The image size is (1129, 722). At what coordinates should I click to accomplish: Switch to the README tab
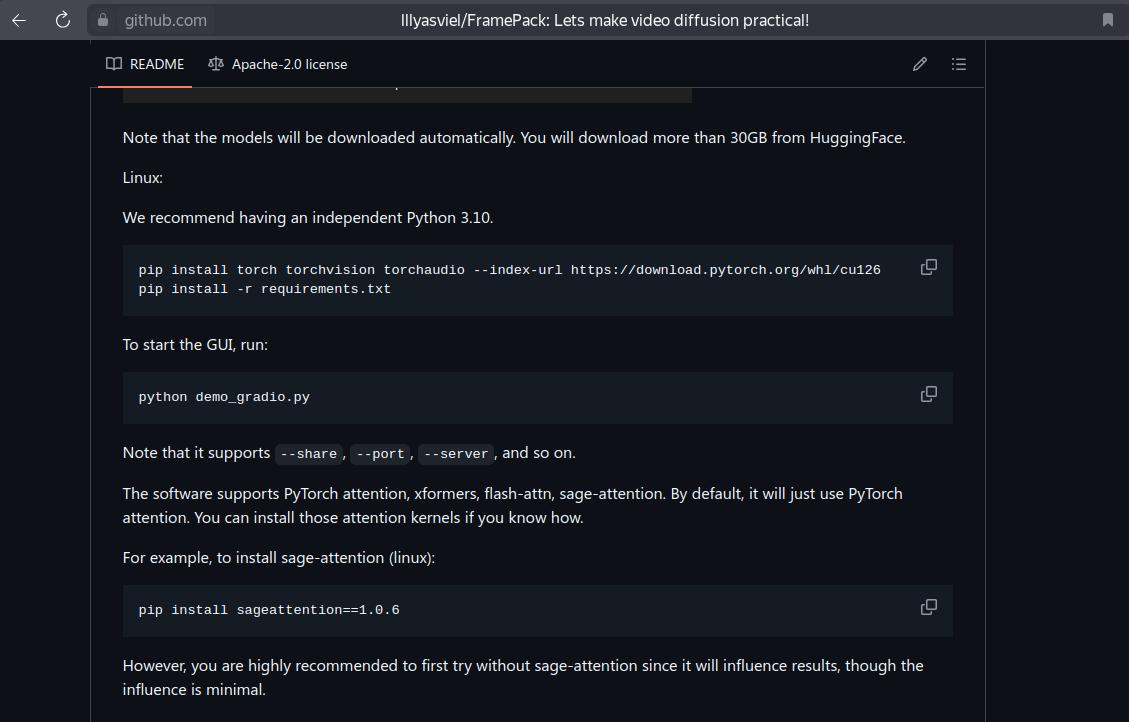coord(146,64)
